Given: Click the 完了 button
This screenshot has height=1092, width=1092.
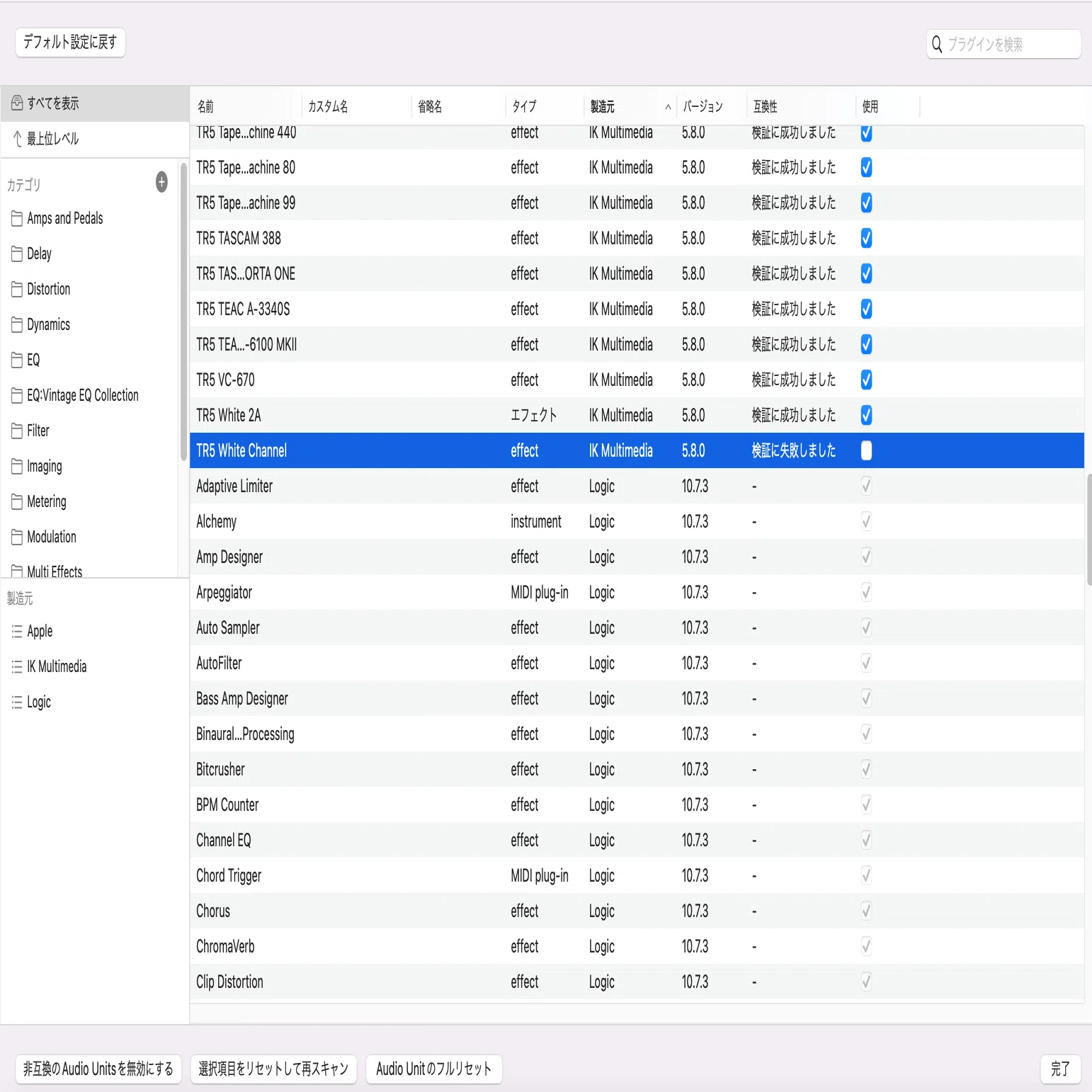Looking at the screenshot, I should (1060, 1069).
